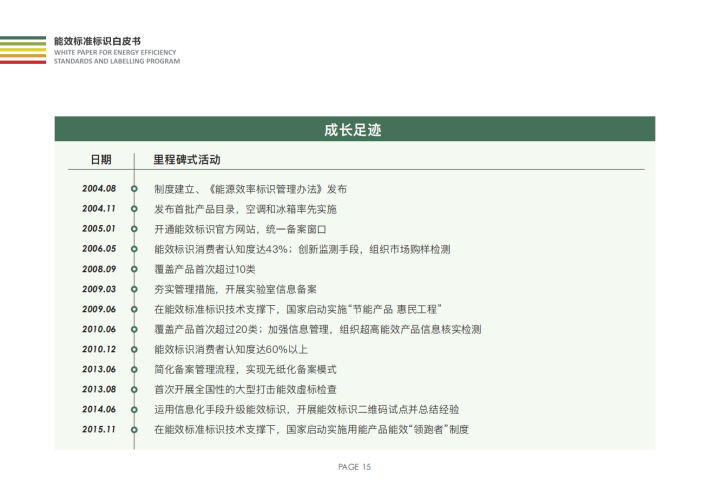Select the date 2005.01
This screenshot has width=710, height=500.
[x=99, y=229]
